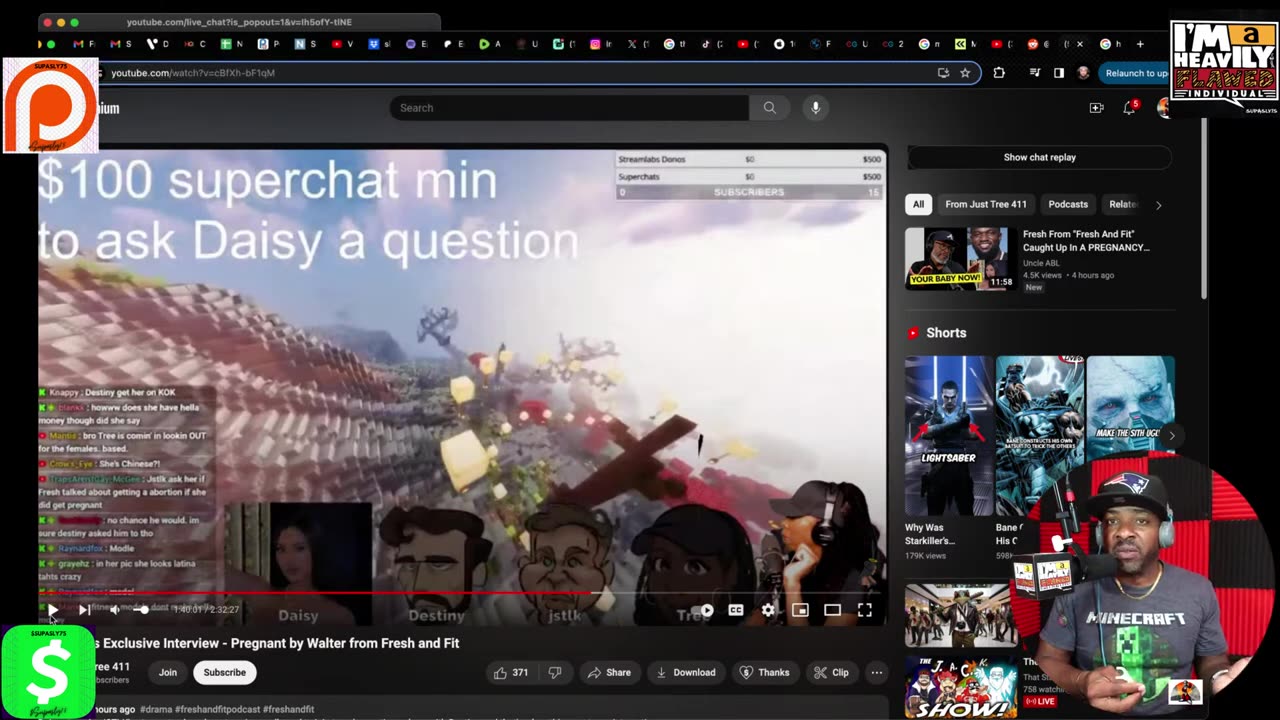The width and height of the screenshot is (1280, 720).
Task: Play the paused YouTube video
Action: [53, 610]
